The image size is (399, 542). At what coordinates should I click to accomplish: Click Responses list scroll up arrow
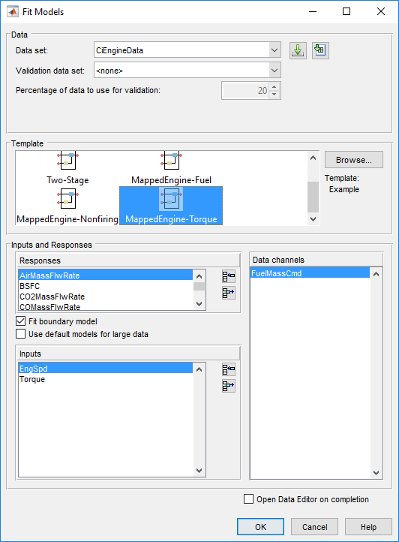coord(199,276)
